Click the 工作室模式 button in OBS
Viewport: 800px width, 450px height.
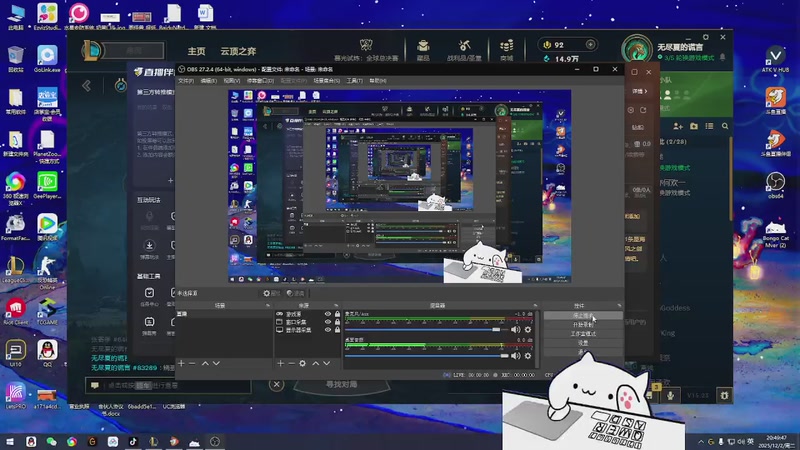point(583,334)
